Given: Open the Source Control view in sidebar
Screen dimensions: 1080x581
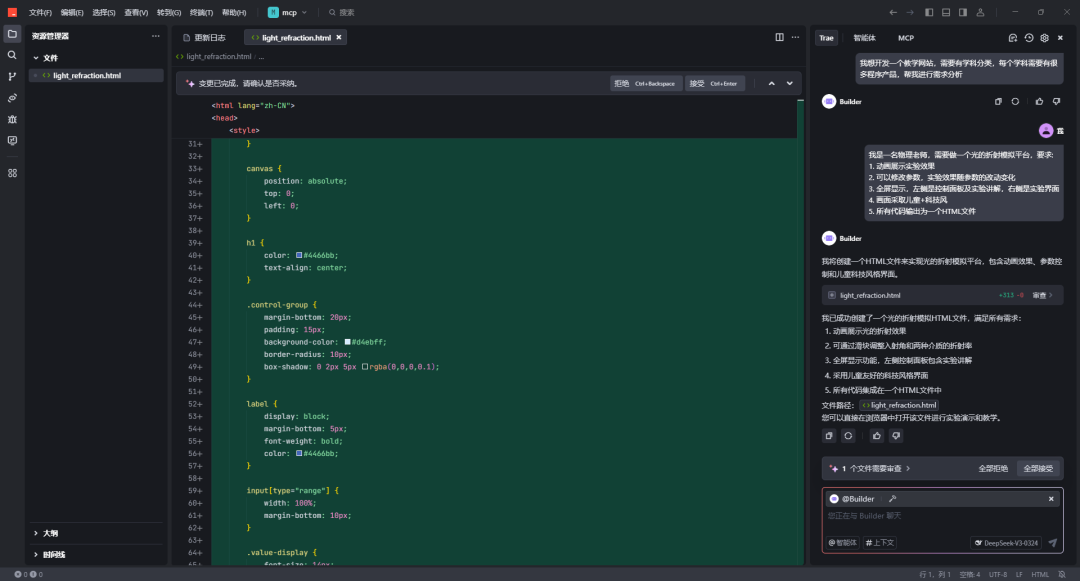Looking at the screenshot, I should tap(12, 76).
